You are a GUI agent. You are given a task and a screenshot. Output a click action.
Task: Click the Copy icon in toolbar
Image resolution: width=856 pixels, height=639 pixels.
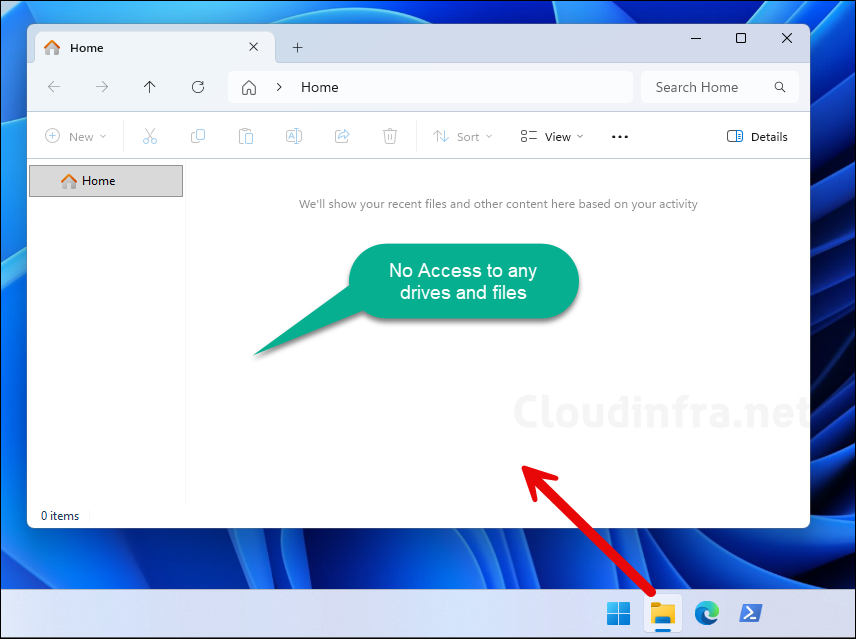(198, 136)
